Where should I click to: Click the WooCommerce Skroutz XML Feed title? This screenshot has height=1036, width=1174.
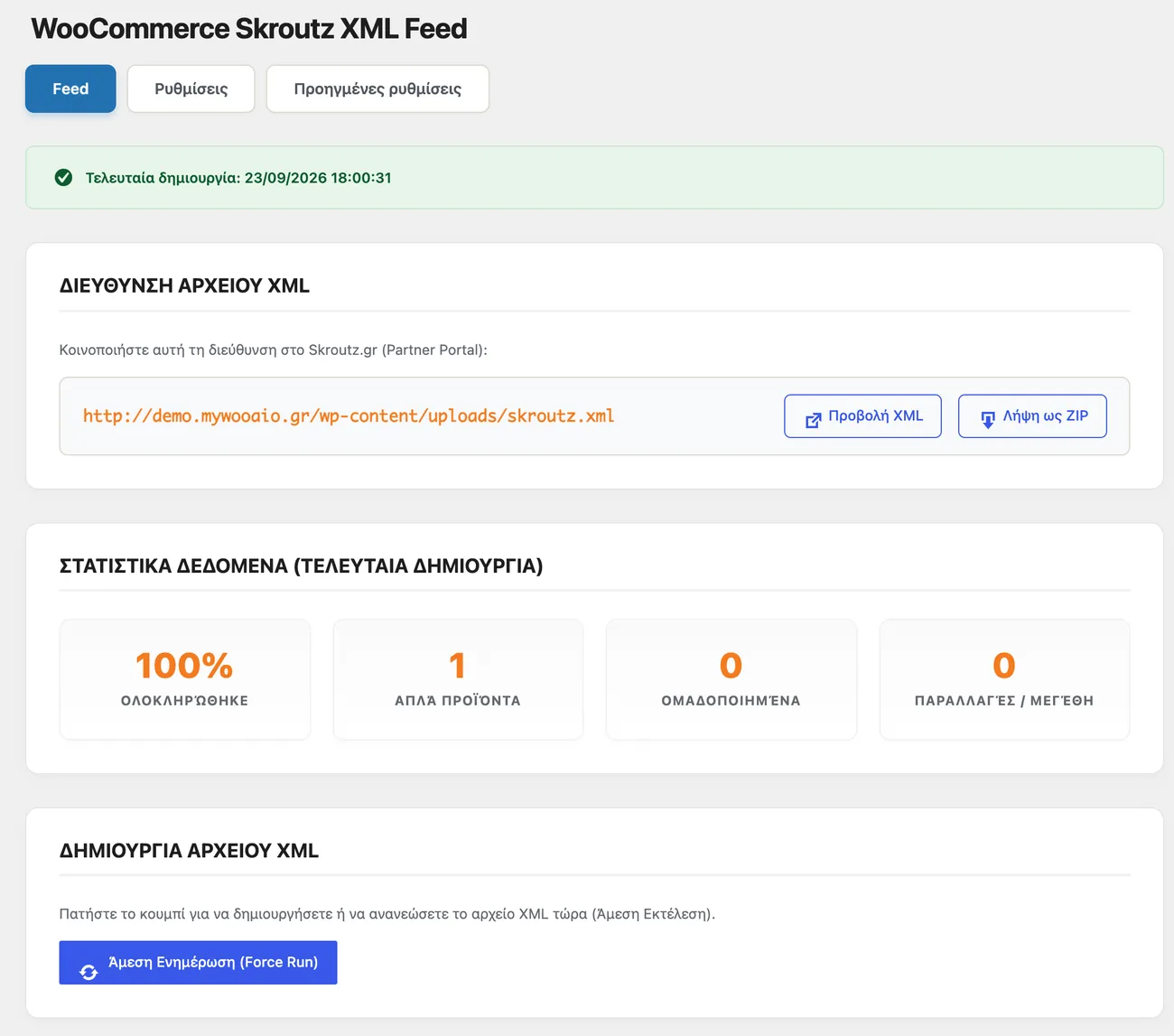click(249, 29)
